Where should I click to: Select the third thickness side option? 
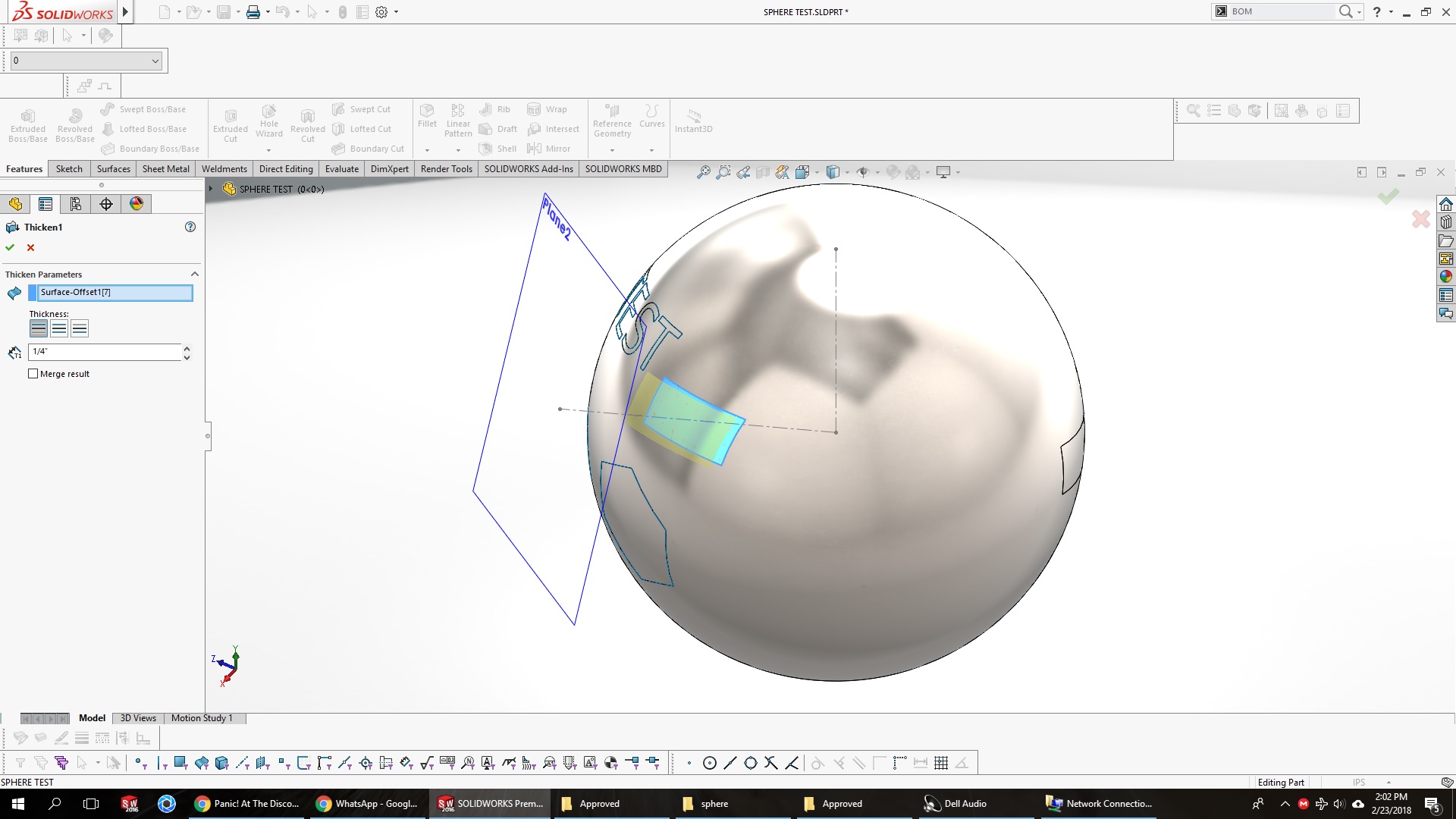tap(80, 328)
